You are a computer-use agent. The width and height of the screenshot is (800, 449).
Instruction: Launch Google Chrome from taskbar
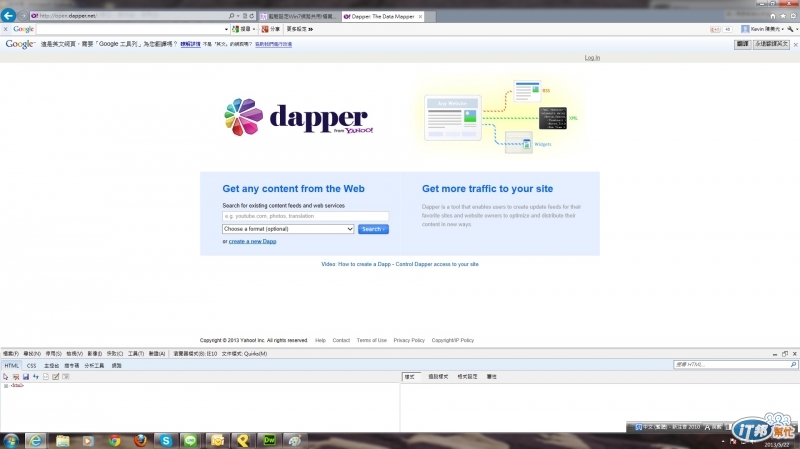(114, 441)
